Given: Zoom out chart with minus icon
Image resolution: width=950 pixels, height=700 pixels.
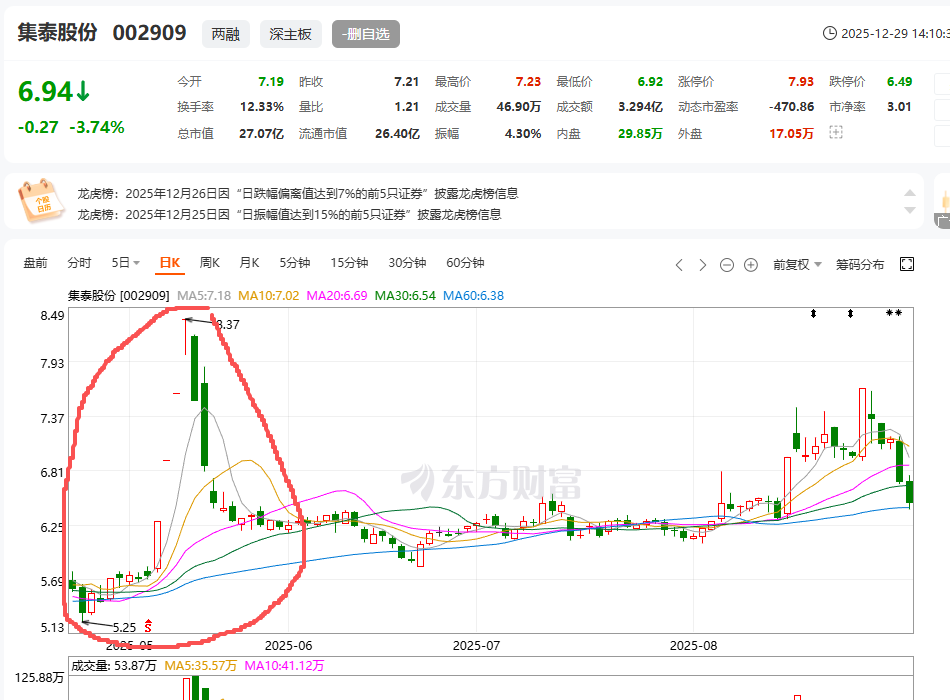Looking at the screenshot, I should click(726, 265).
